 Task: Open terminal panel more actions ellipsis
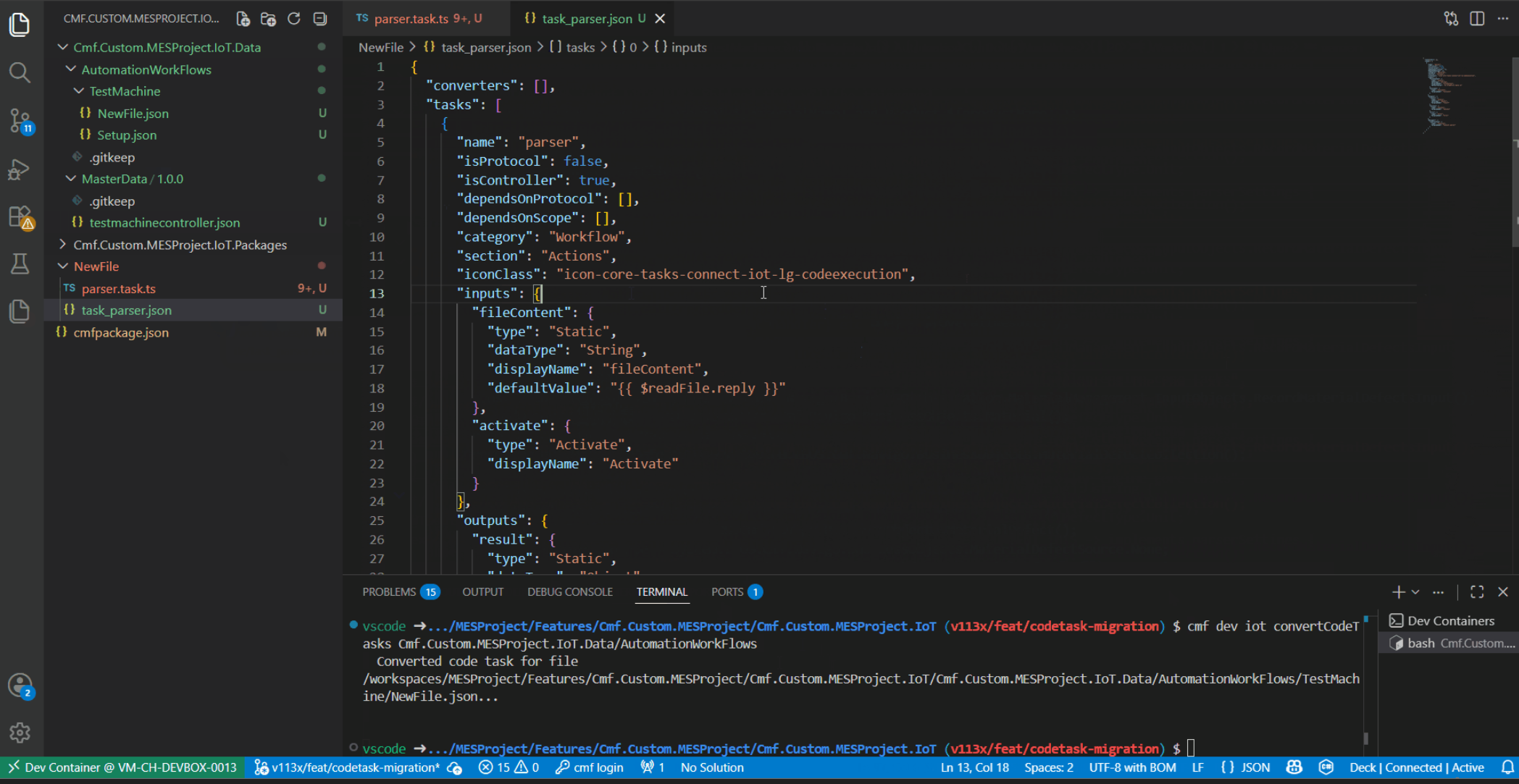(1438, 592)
